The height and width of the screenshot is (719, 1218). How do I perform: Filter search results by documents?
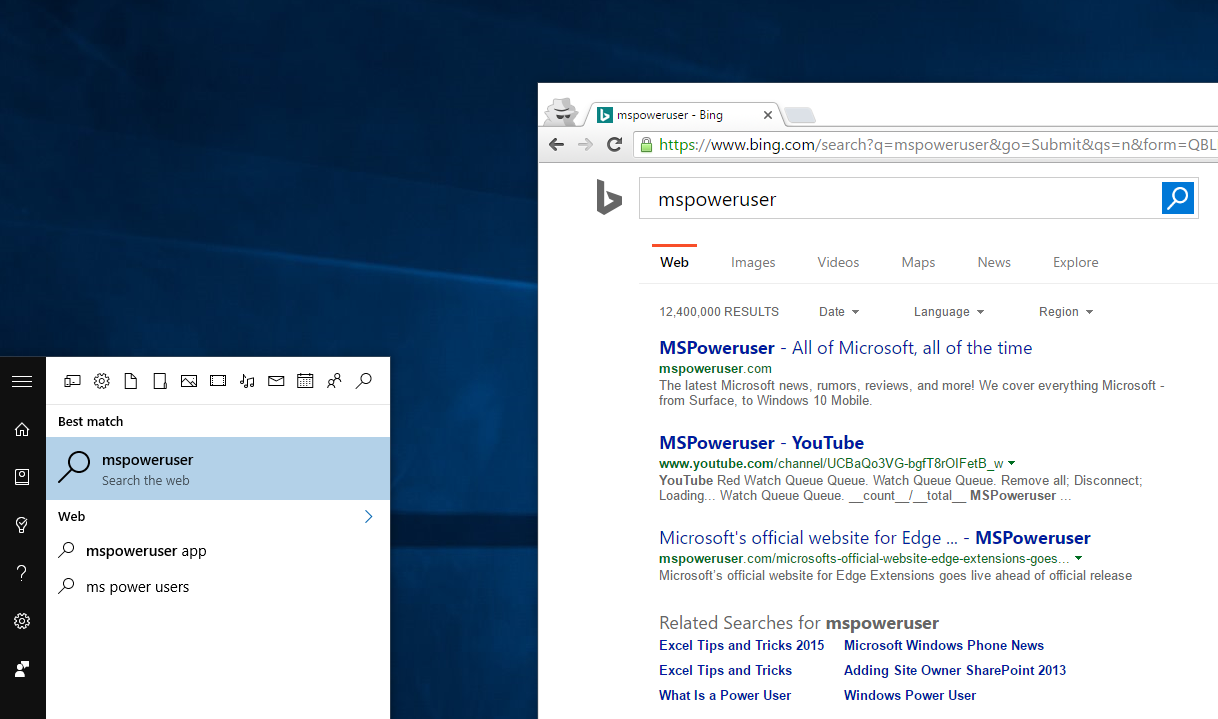pyautogui.click(x=130, y=381)
